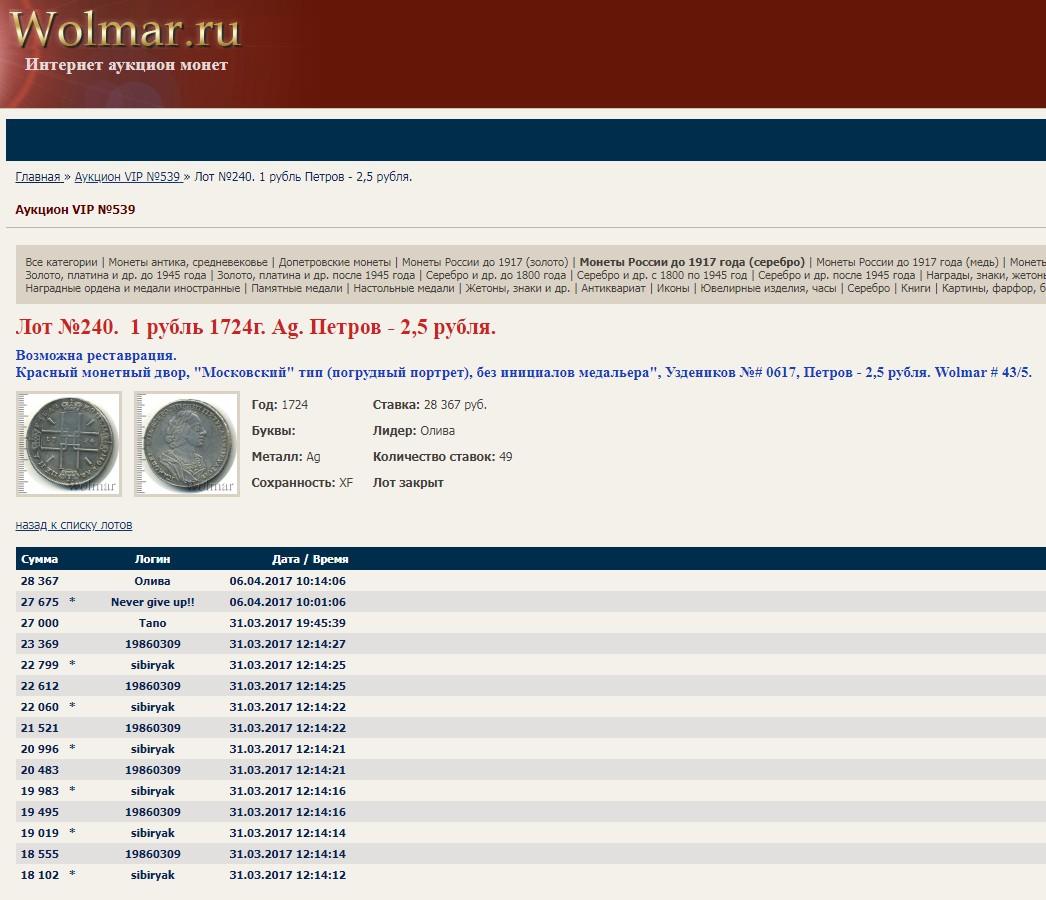Click the 22 060 bid amount
1046x900 pixels.
tap(39, 707)
